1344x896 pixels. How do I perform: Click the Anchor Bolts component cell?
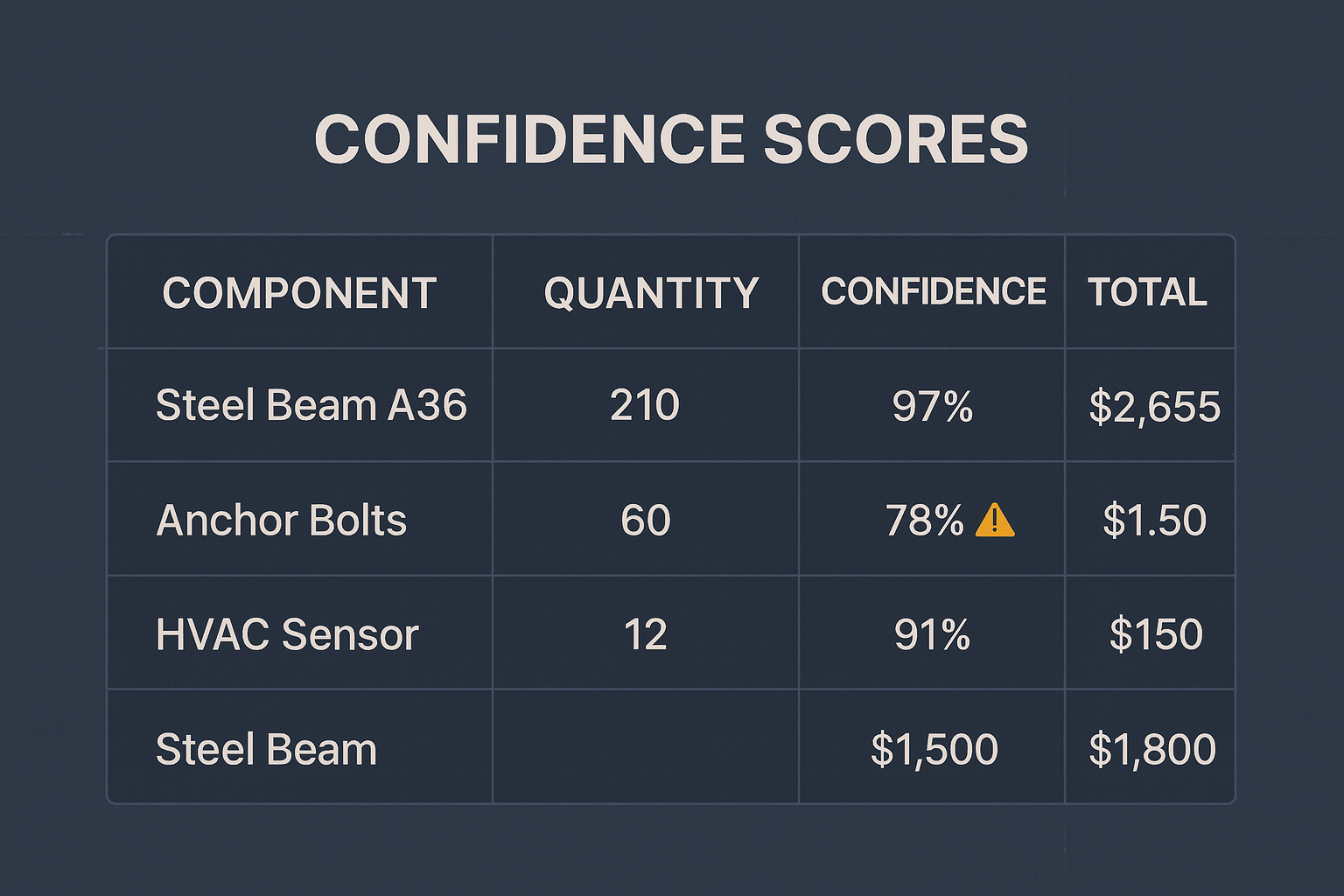(282, 521)
